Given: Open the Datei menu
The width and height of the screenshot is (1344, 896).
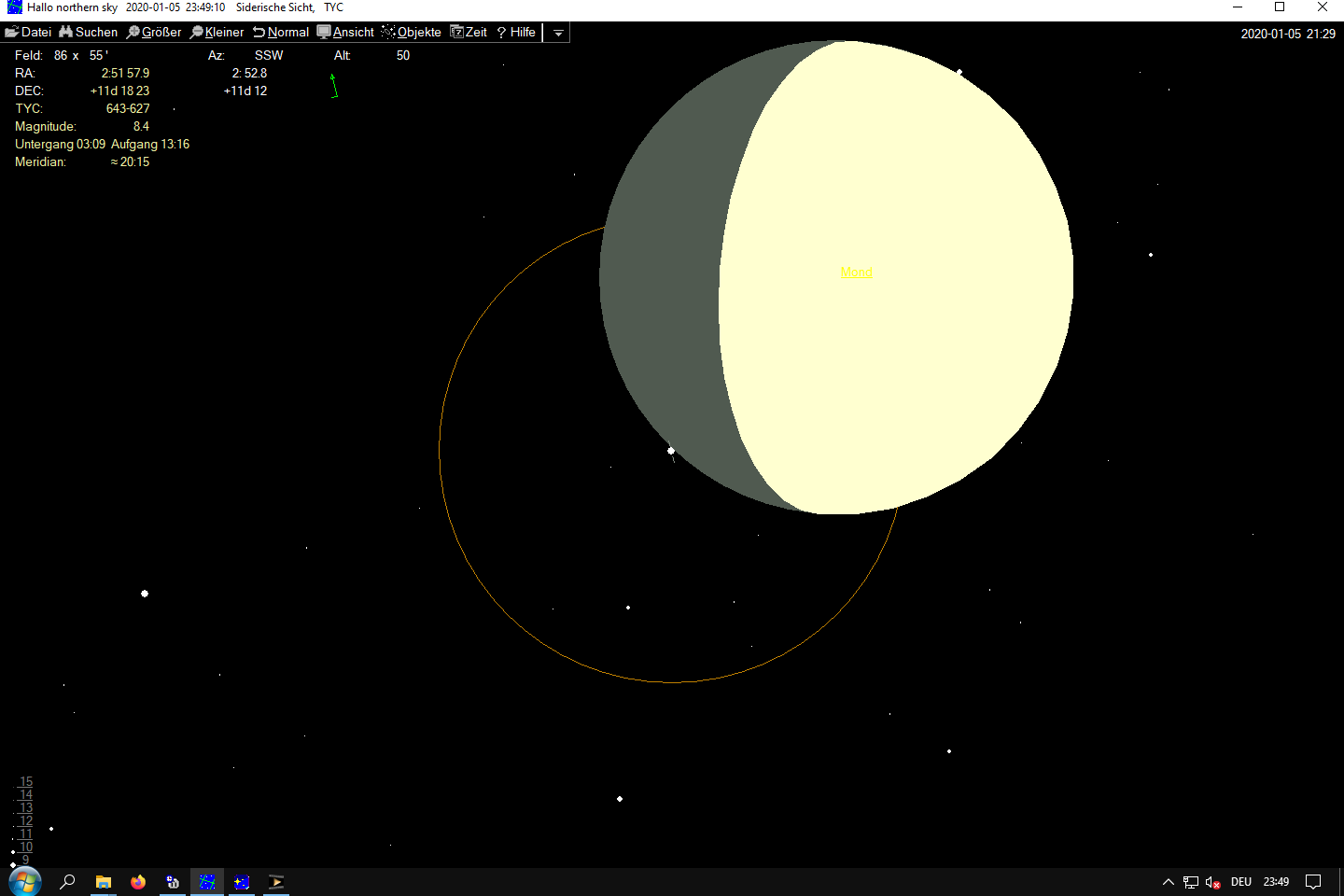Looking at the screenshot, I should pos(28,32).
